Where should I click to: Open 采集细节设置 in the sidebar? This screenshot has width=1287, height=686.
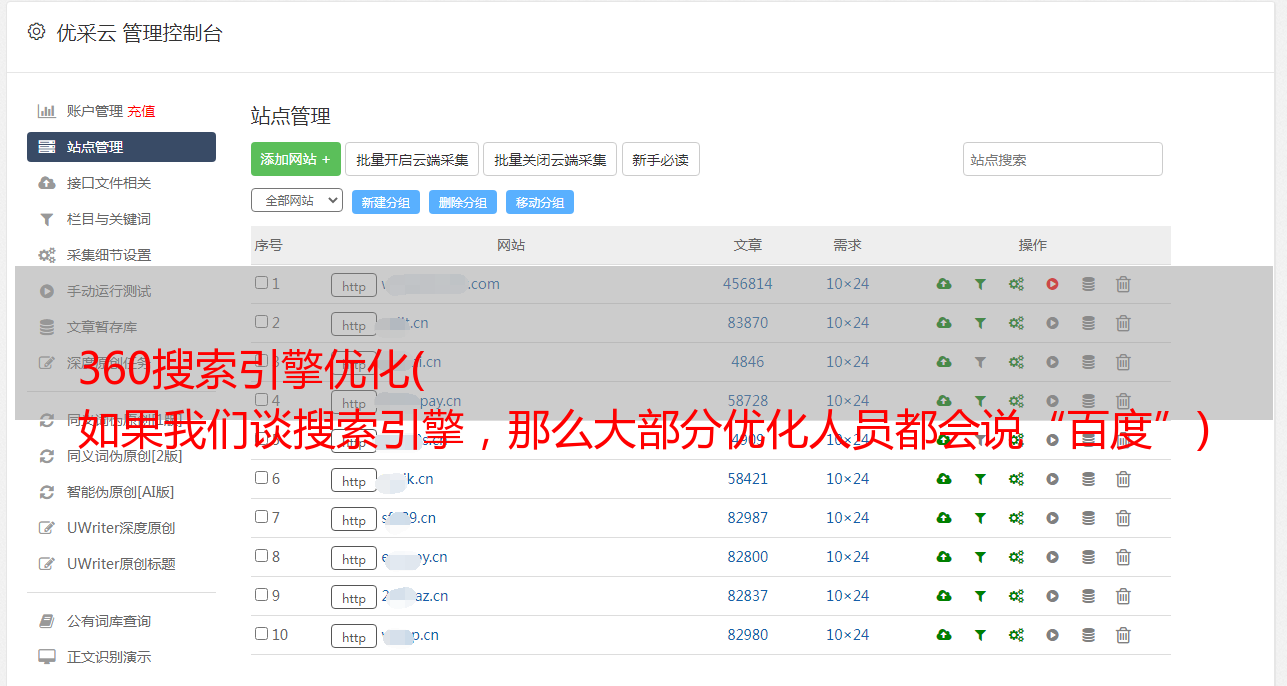[109, 255]
